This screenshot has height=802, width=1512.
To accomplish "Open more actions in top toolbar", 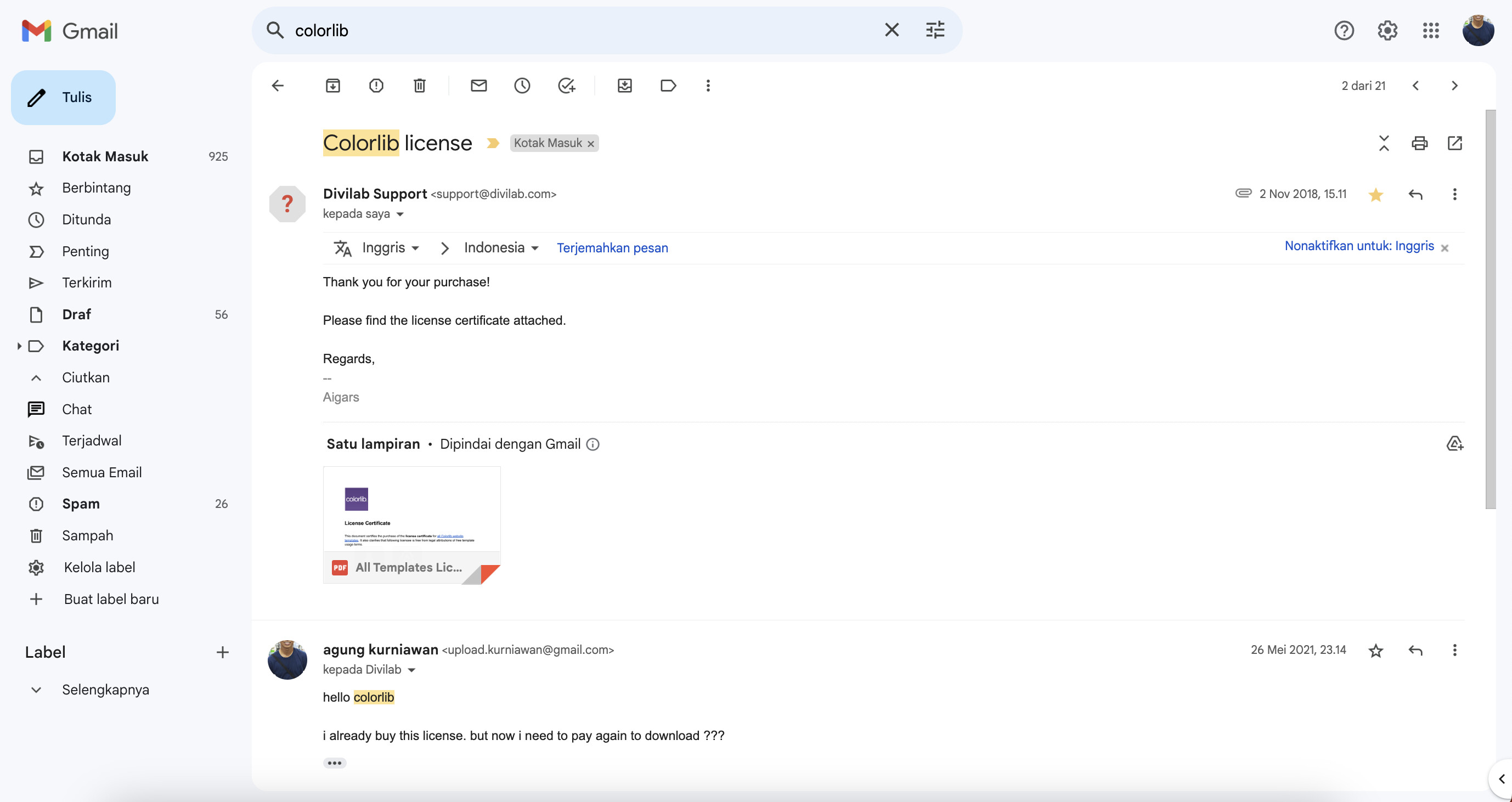I will [708, 86].
